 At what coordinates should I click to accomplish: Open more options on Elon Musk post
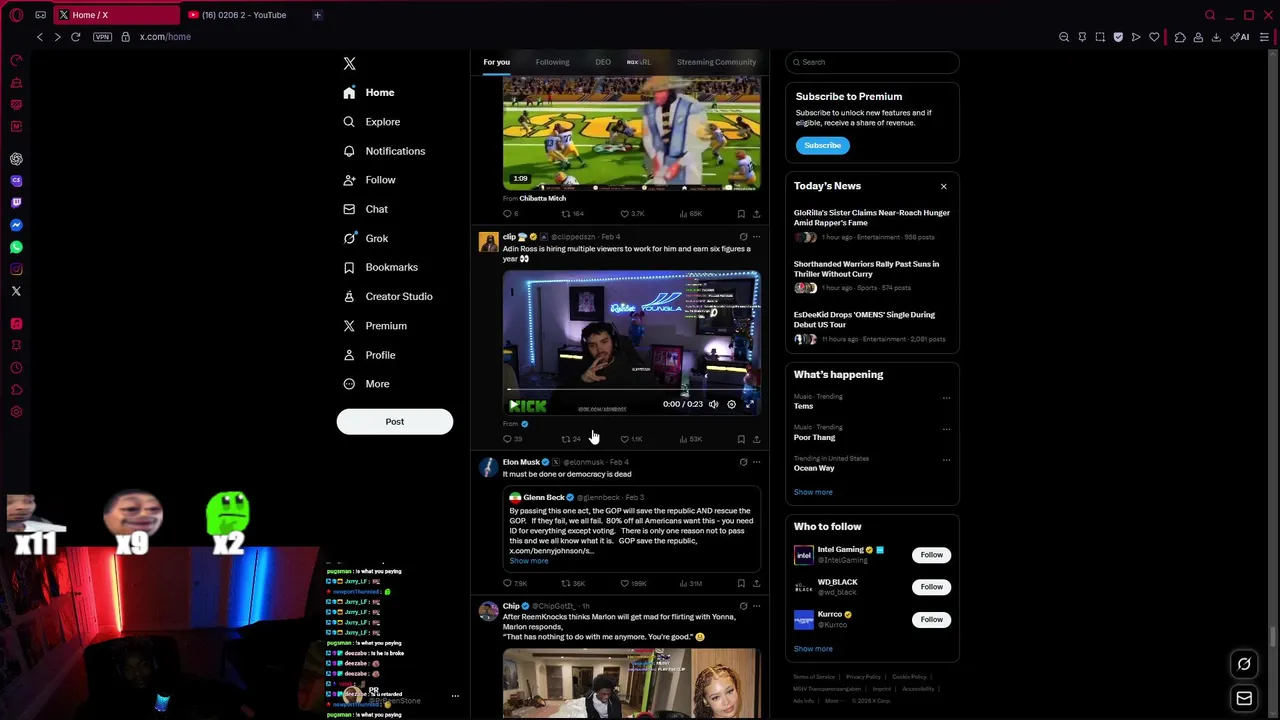[x=756, y=462]
